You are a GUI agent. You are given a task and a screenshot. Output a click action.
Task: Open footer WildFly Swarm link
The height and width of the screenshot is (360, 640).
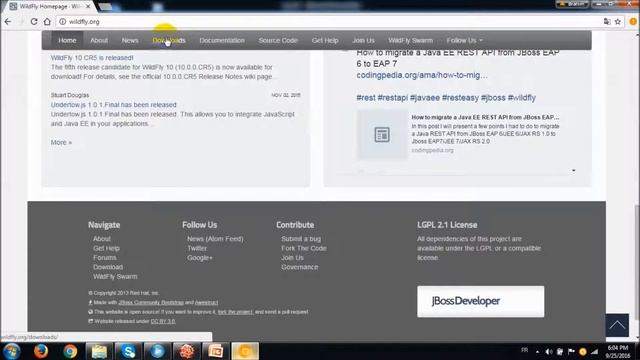coord(115,276)
